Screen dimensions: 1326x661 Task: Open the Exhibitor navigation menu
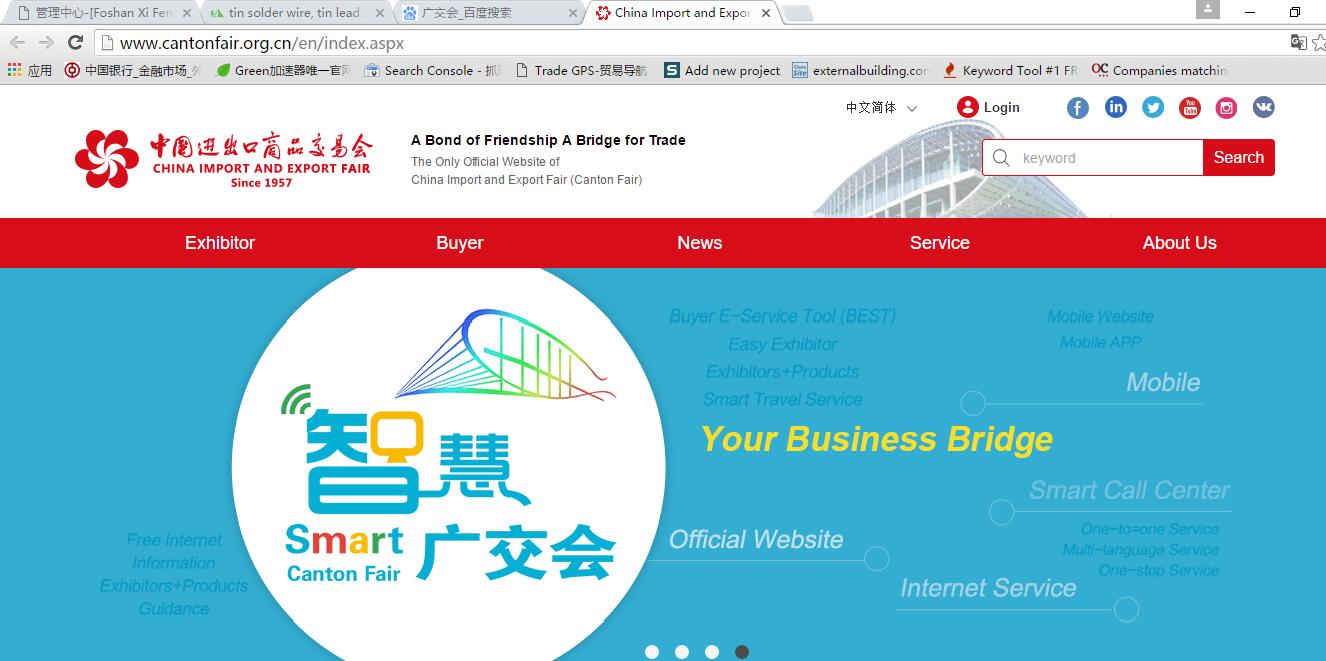pos(220,243)
